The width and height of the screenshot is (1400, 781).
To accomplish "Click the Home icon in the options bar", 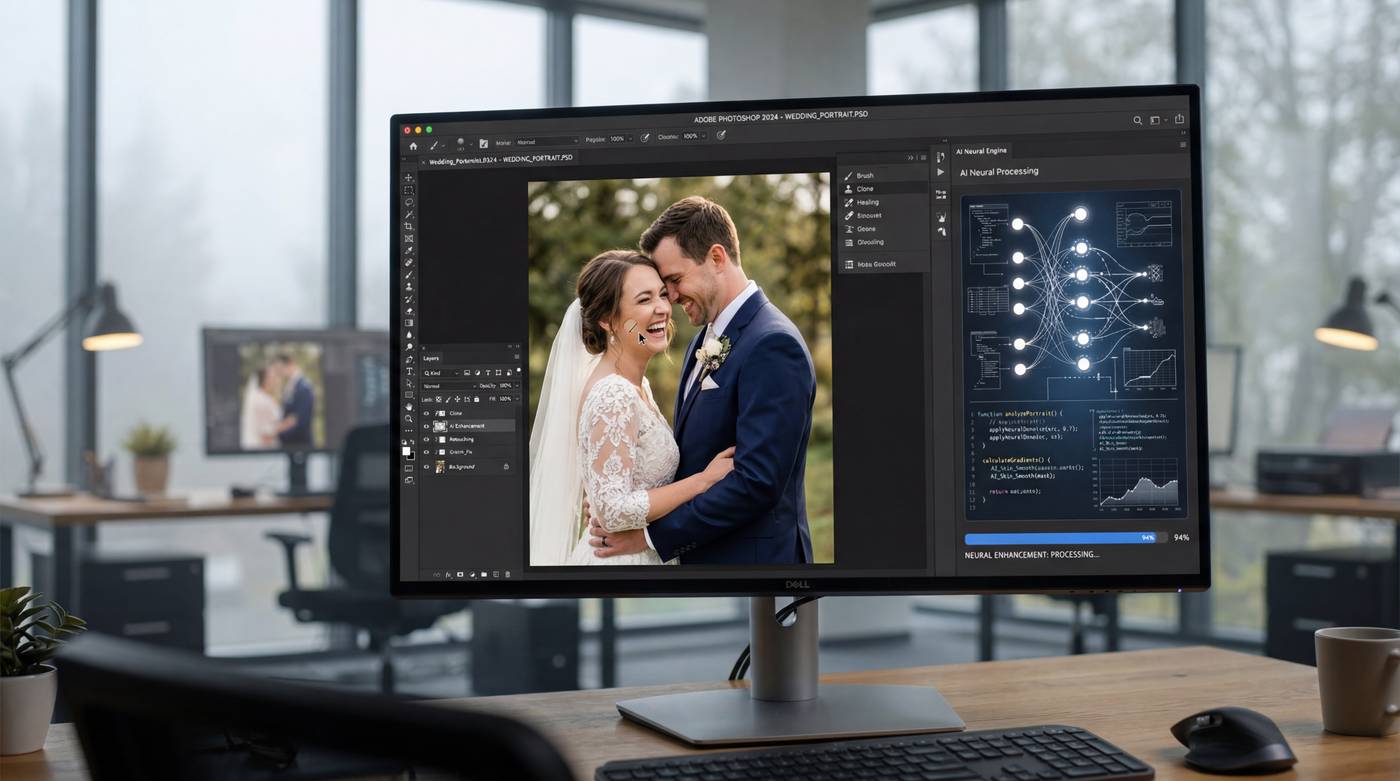I will point(413,146).
